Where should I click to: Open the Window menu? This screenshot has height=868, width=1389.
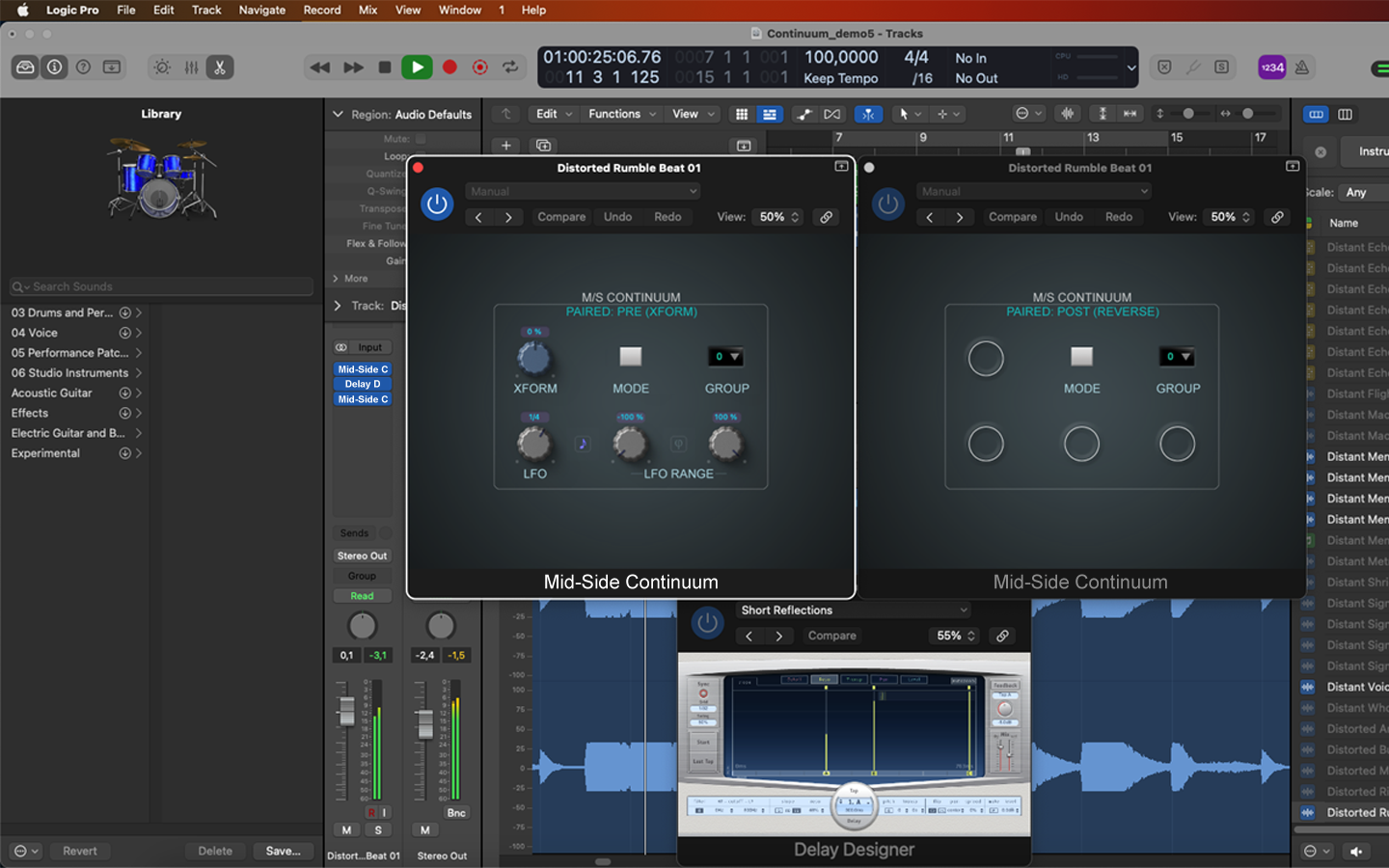[x=460, y=10]
